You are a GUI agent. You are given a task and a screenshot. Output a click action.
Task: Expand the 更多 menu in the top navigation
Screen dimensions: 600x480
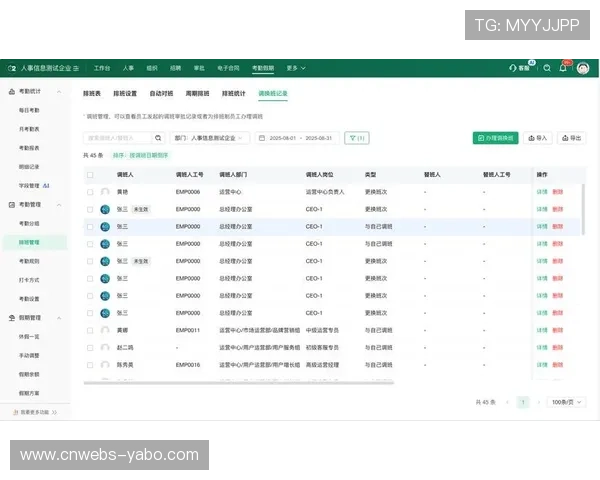(296, 68)
